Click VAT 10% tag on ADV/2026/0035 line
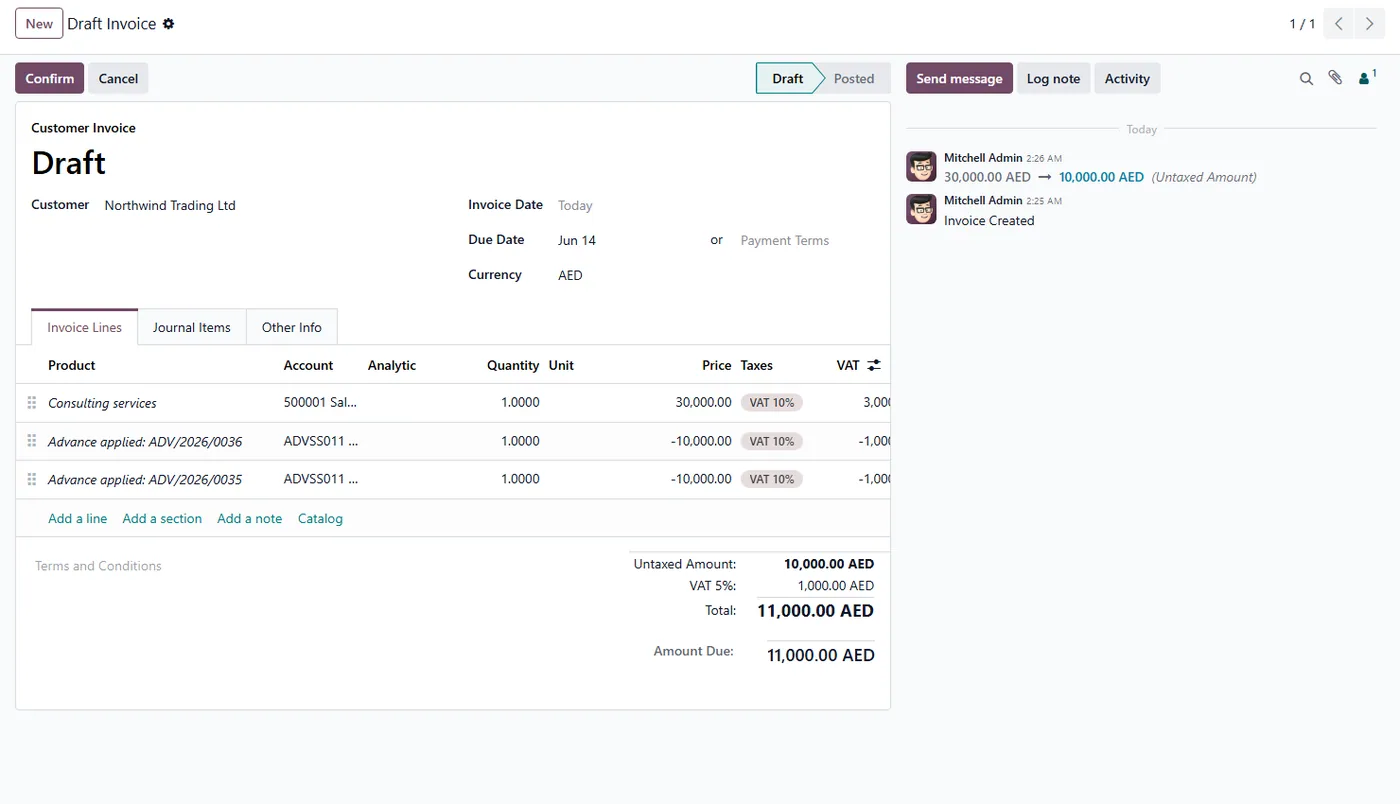The width and height of the screenshot is (1400, 804). 771,479
